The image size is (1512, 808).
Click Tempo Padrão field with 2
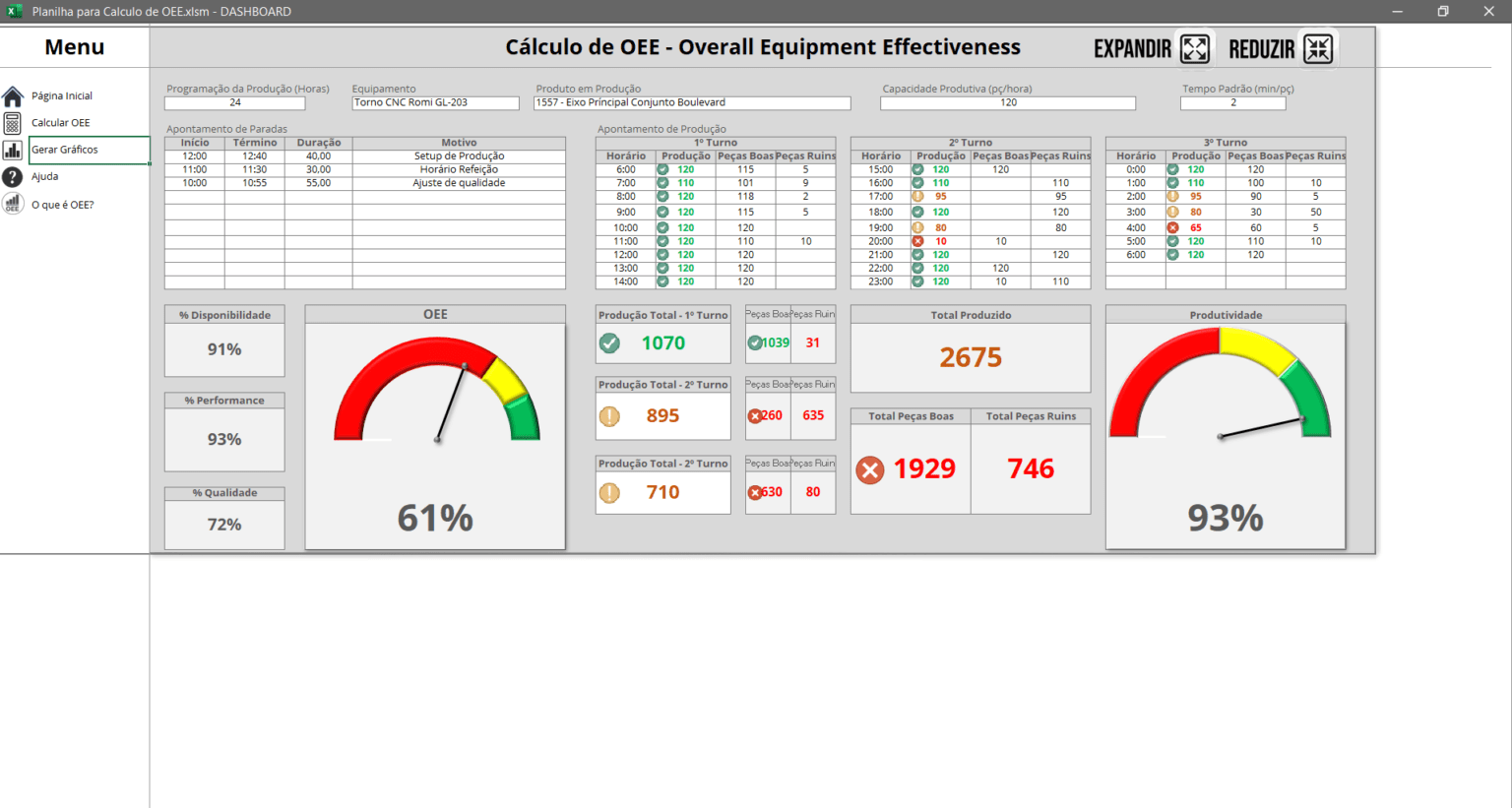(1233, 102)
